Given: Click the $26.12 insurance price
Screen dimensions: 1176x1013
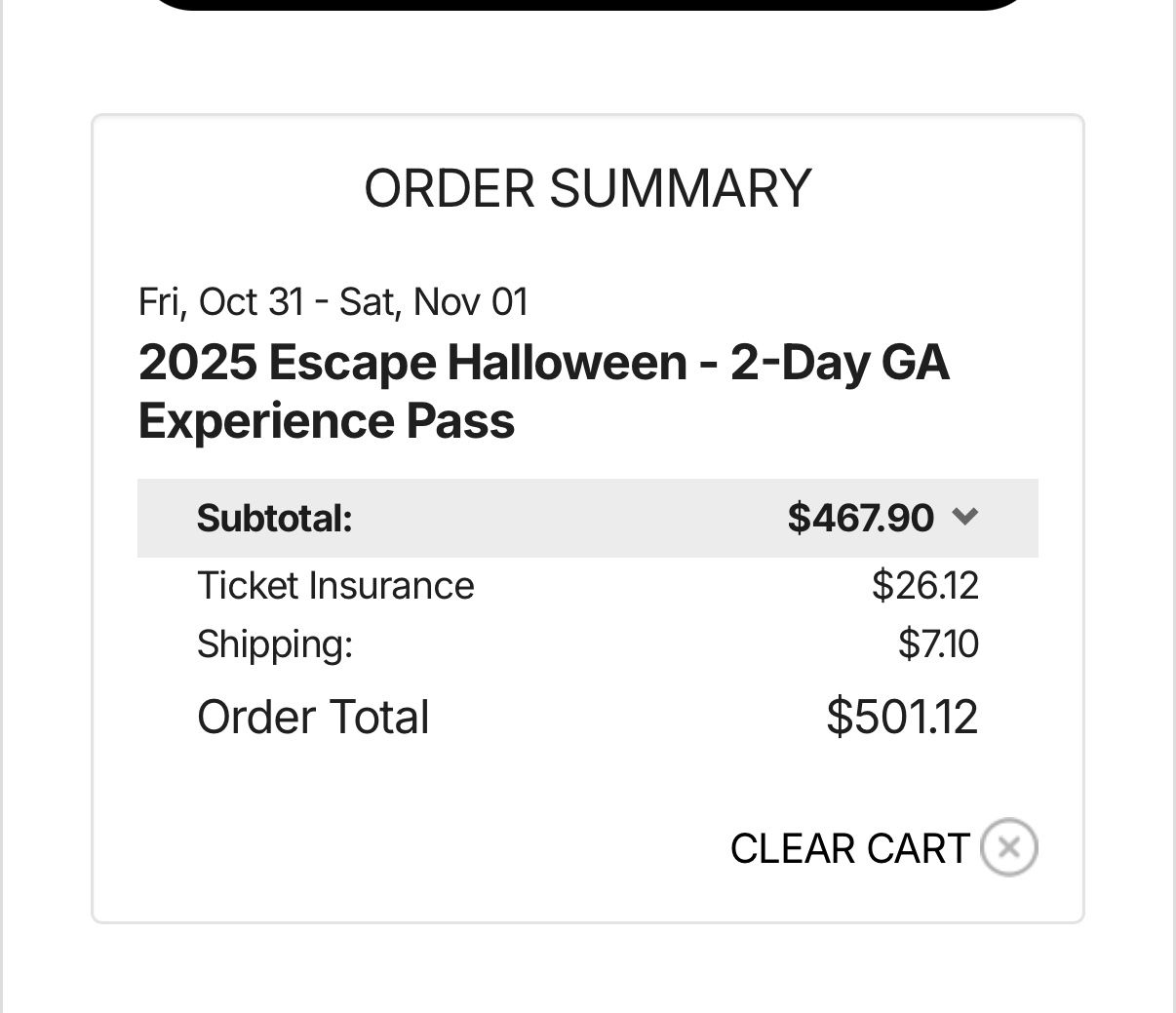Looking at the screenshot, I should 924,586.
